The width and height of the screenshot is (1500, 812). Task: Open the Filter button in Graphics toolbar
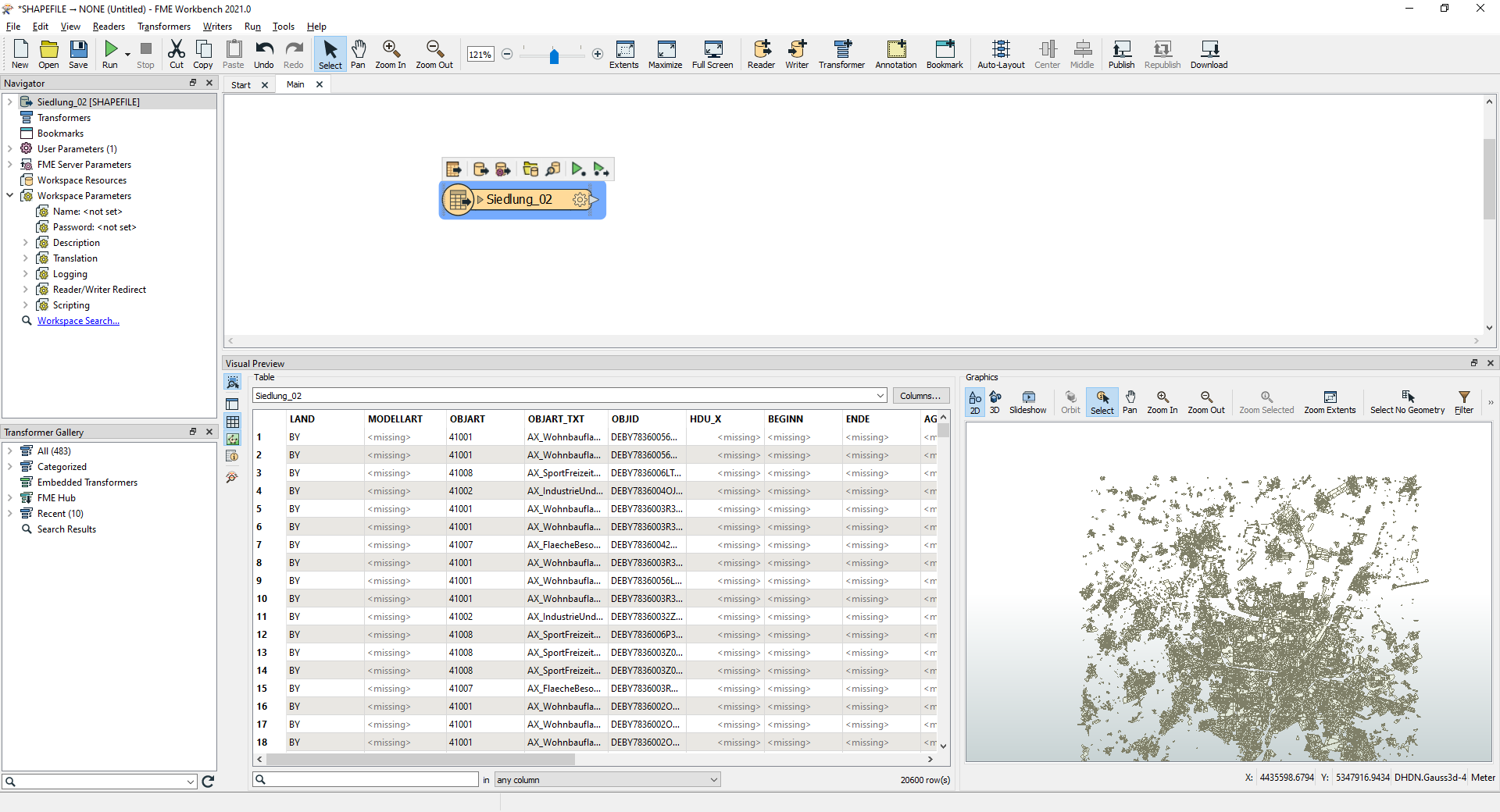1464,402
